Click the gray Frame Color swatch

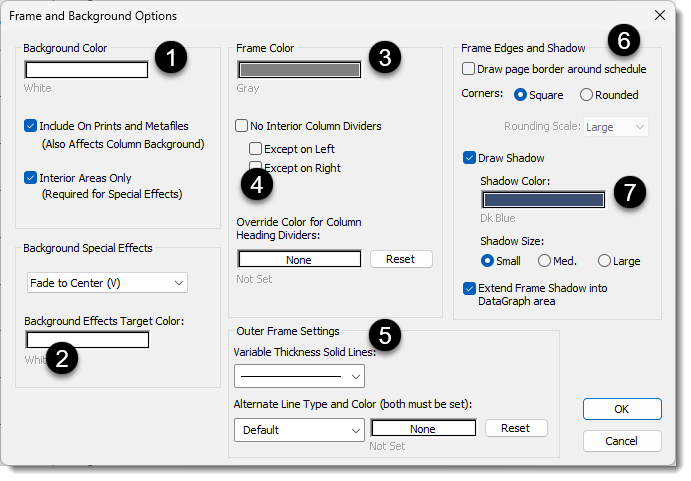click(298, 70)
